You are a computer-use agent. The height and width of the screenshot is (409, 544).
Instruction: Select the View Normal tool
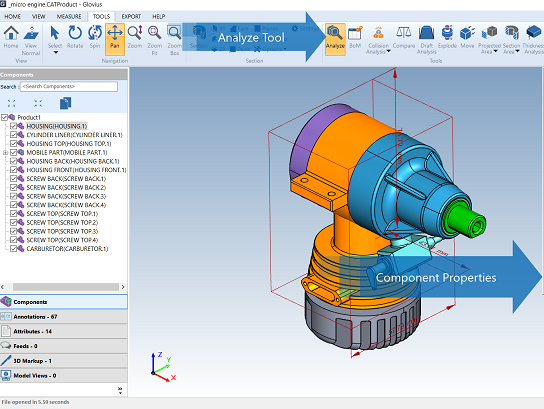click(31, 41)
